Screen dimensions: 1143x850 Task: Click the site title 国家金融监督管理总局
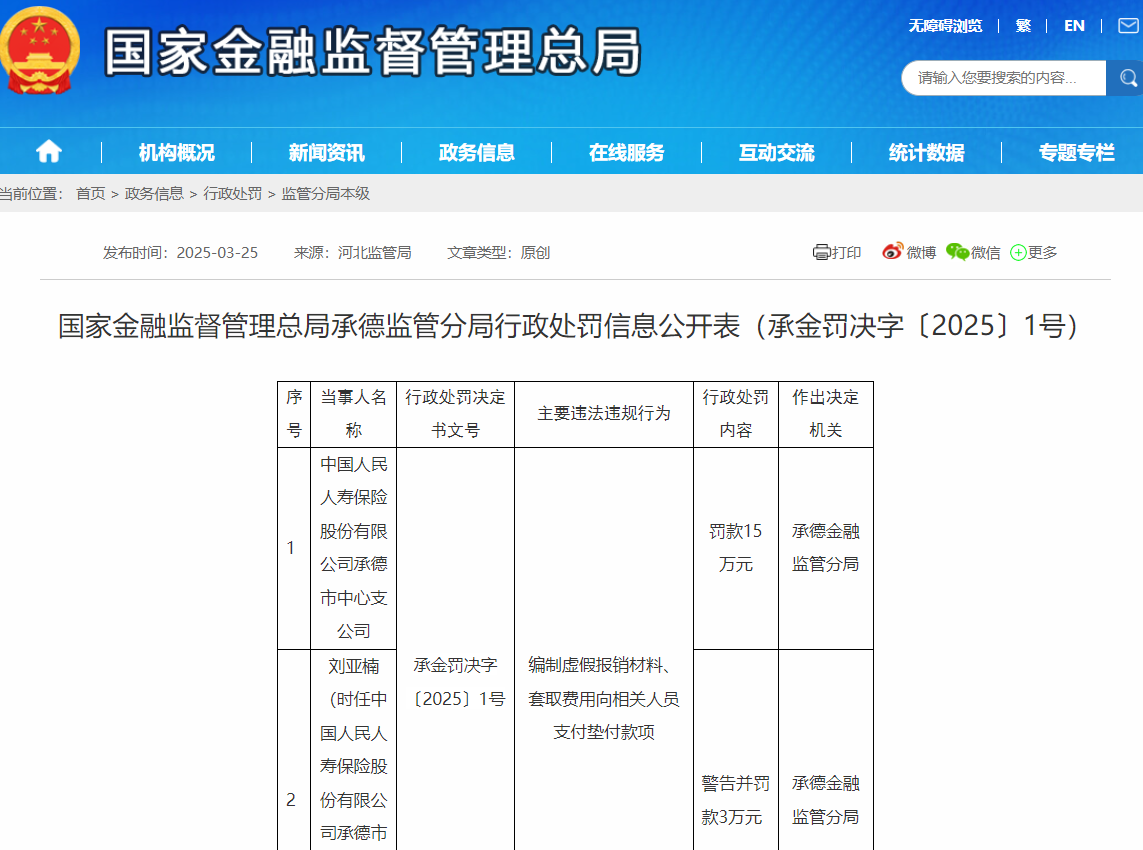click(372, 52)
